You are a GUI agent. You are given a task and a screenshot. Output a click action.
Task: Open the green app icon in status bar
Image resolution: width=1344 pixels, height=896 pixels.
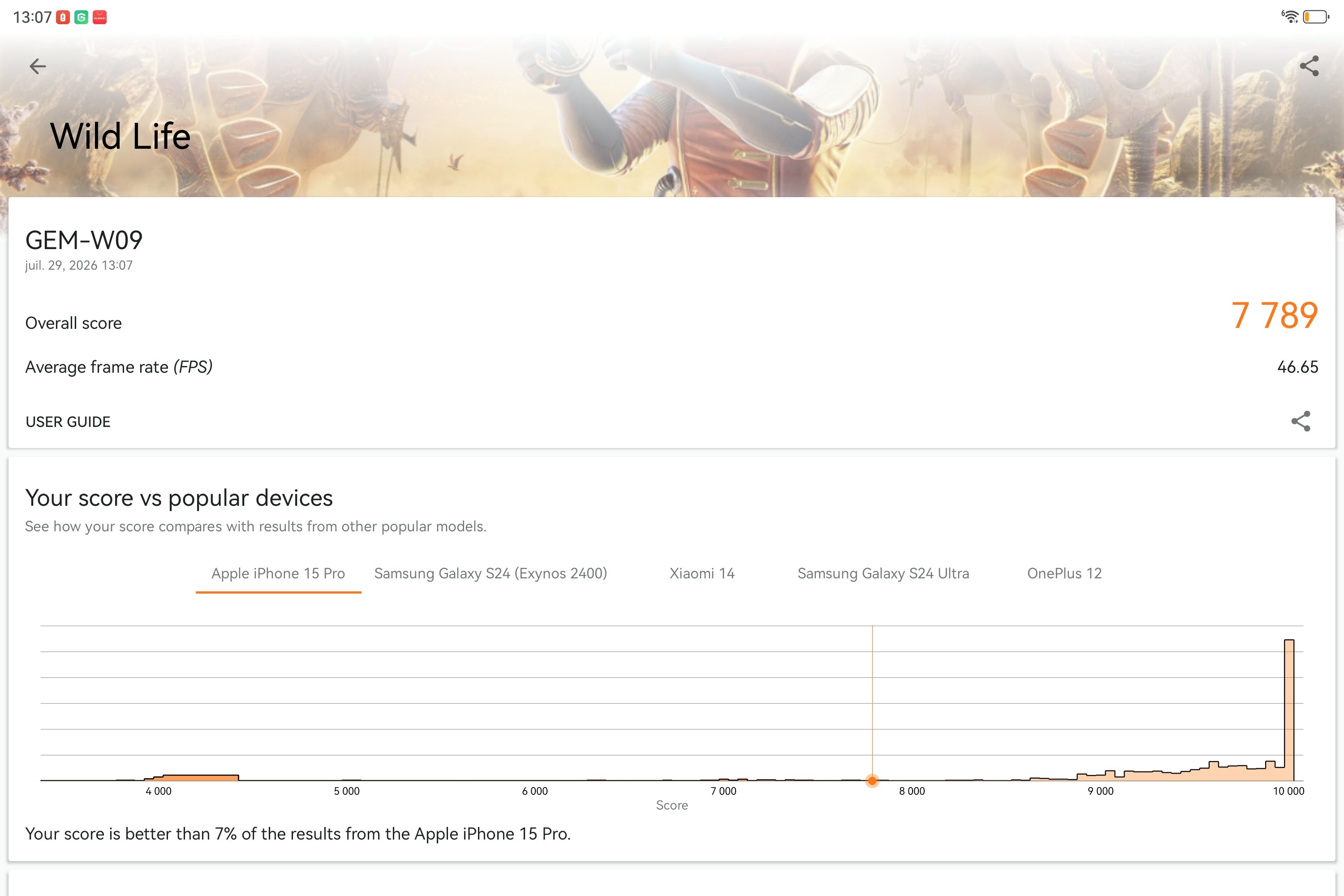[x=81, y=18]
